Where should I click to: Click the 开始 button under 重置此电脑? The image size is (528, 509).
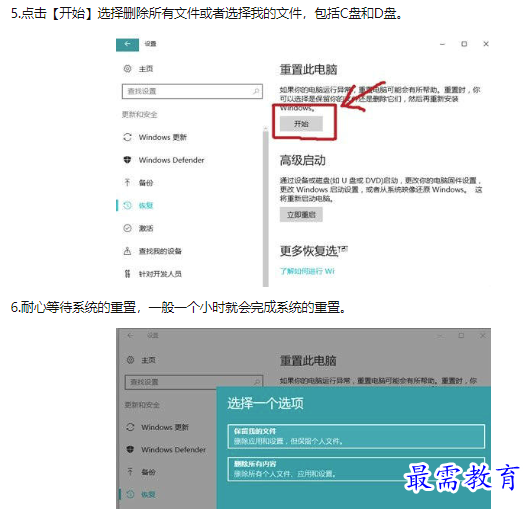pyautogui.click(x=301, y=124)
